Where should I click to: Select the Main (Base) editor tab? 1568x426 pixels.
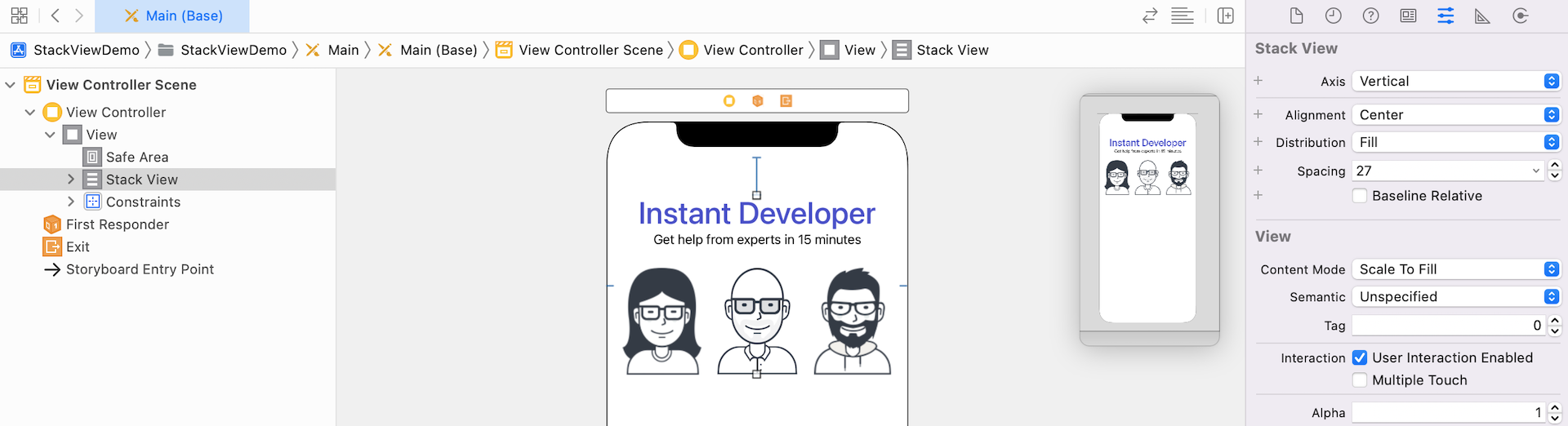pyautogui.click(x=172, y=16)
